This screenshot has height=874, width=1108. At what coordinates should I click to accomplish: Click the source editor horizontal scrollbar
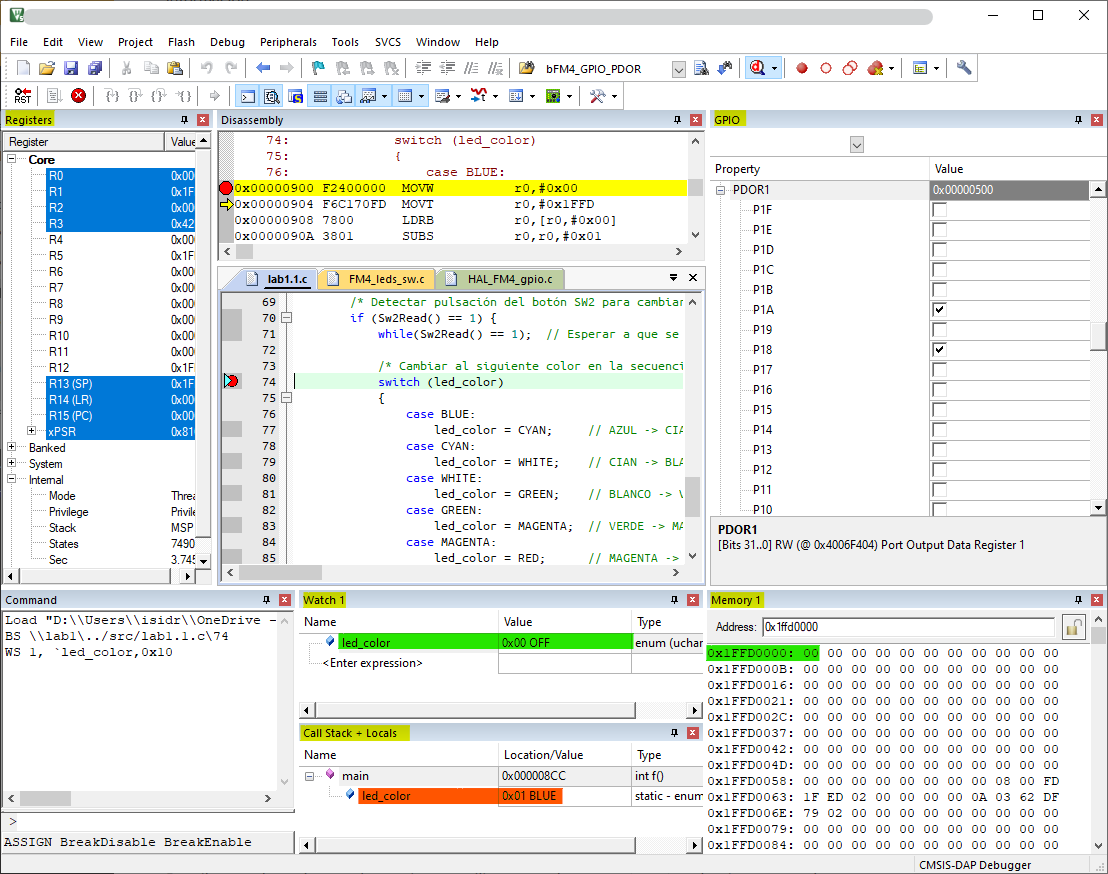point(450,573)
